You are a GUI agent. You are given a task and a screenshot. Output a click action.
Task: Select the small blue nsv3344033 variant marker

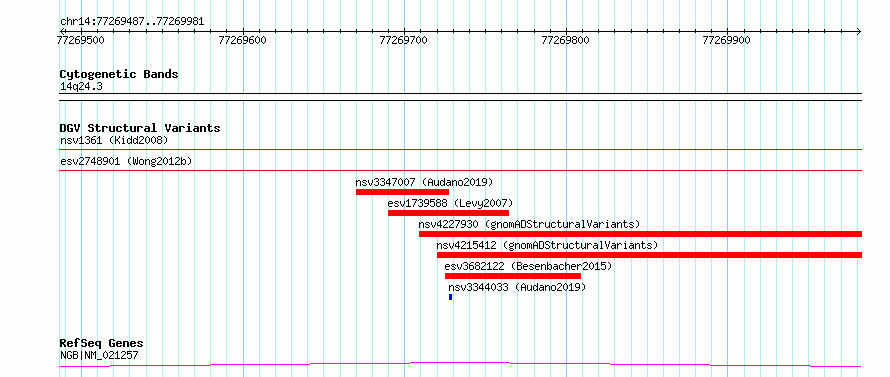tap(451, 297)
